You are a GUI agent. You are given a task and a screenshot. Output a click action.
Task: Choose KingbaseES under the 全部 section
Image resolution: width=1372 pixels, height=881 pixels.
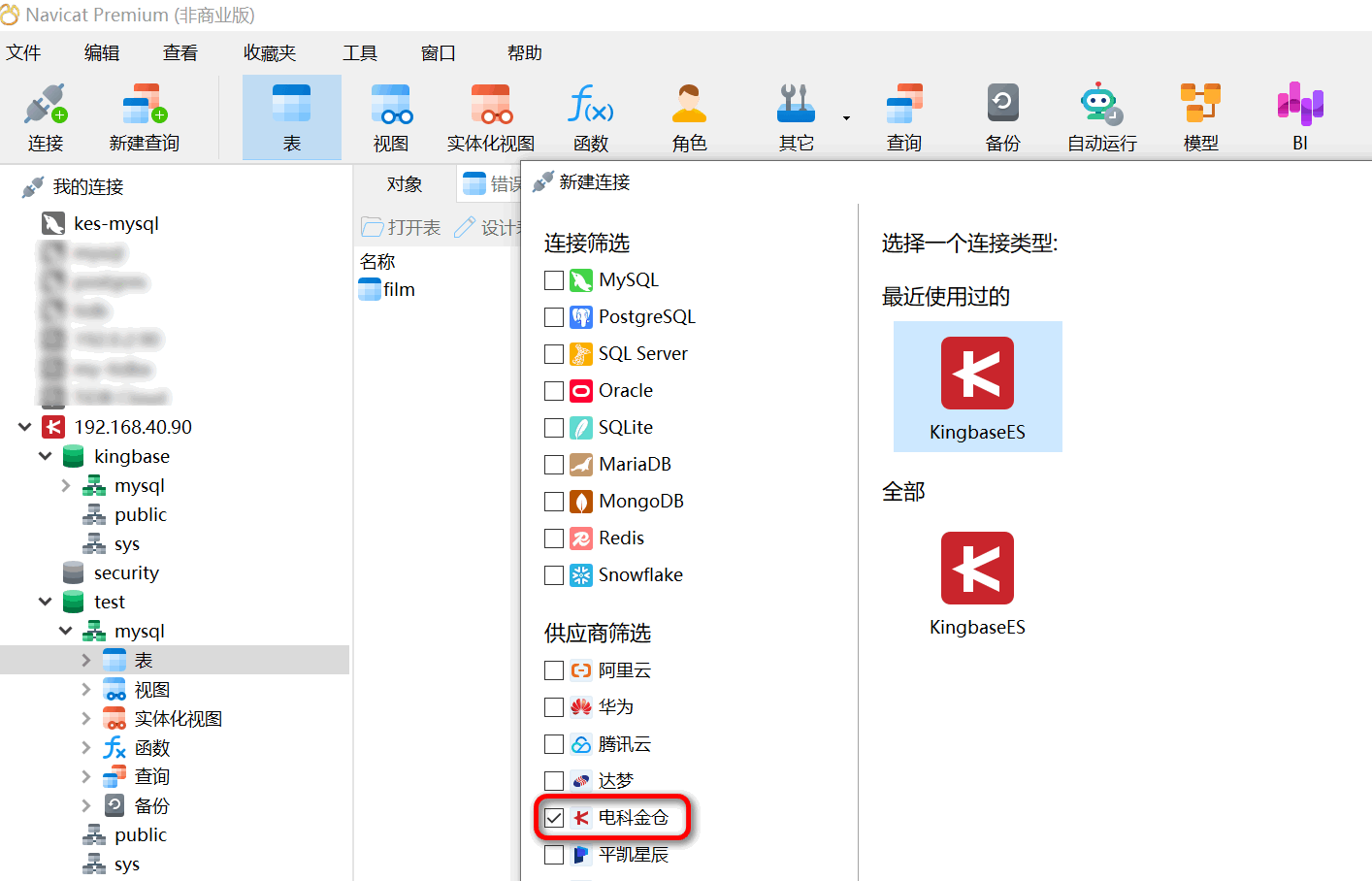(x=977, y=583)
